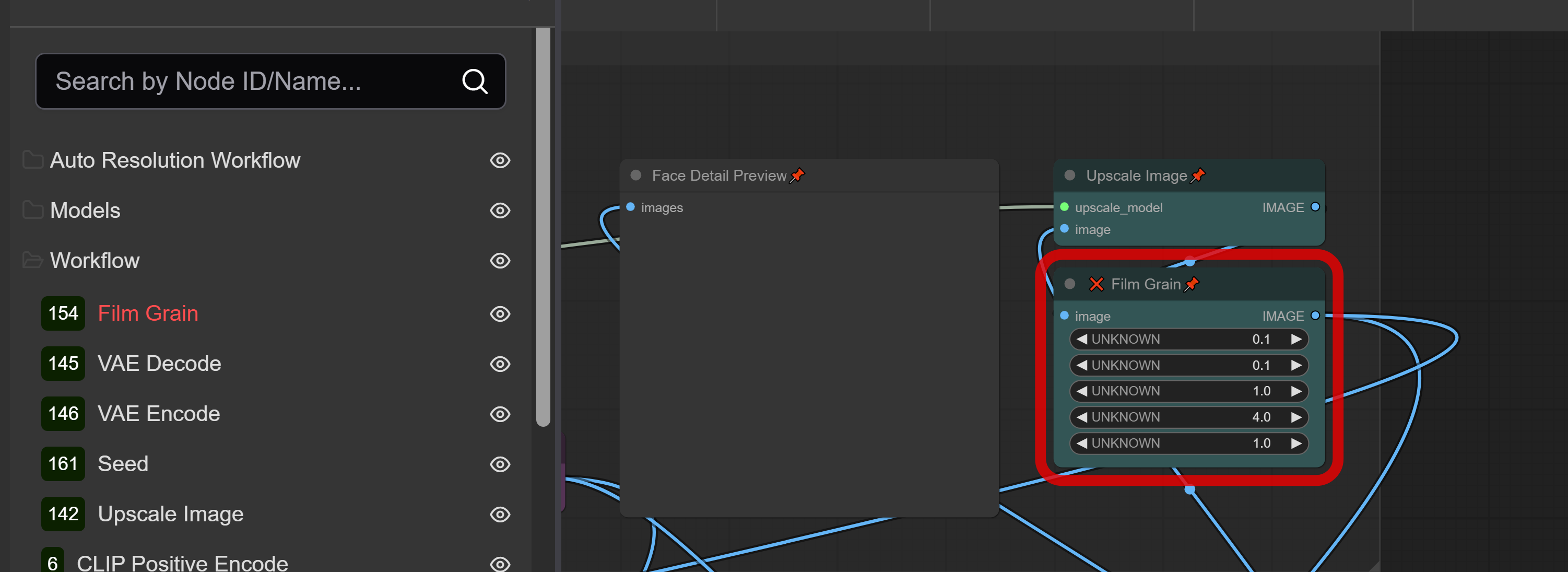Image resolution: width=1568 pixels, height=572 pixels.
Task: Decrease the last UNKNOWN 1.0 value
Action: point(1082,443)
